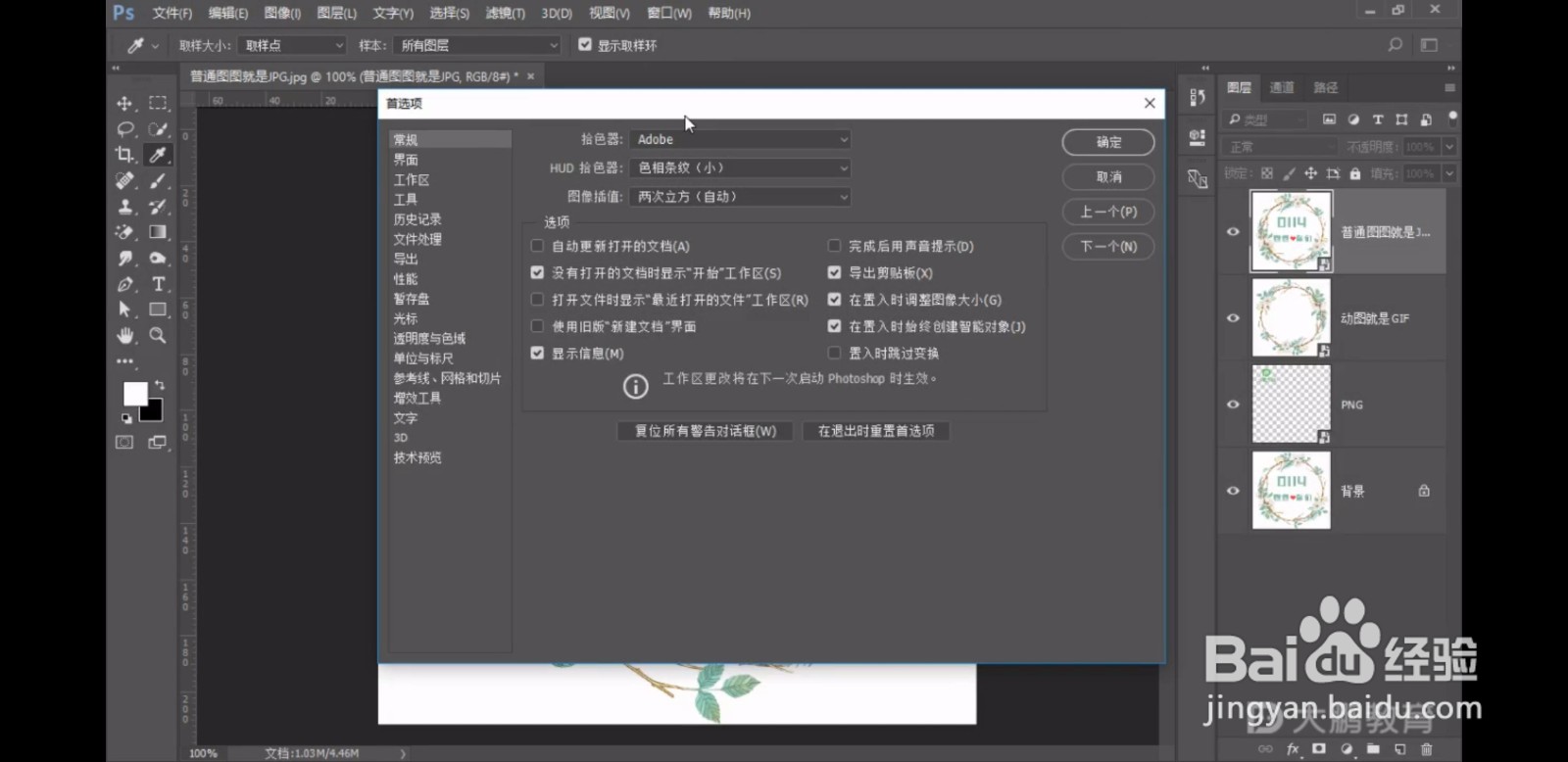Click the layer style fx icon
Screen dimensions: 1568x762
coord(1293,749)
